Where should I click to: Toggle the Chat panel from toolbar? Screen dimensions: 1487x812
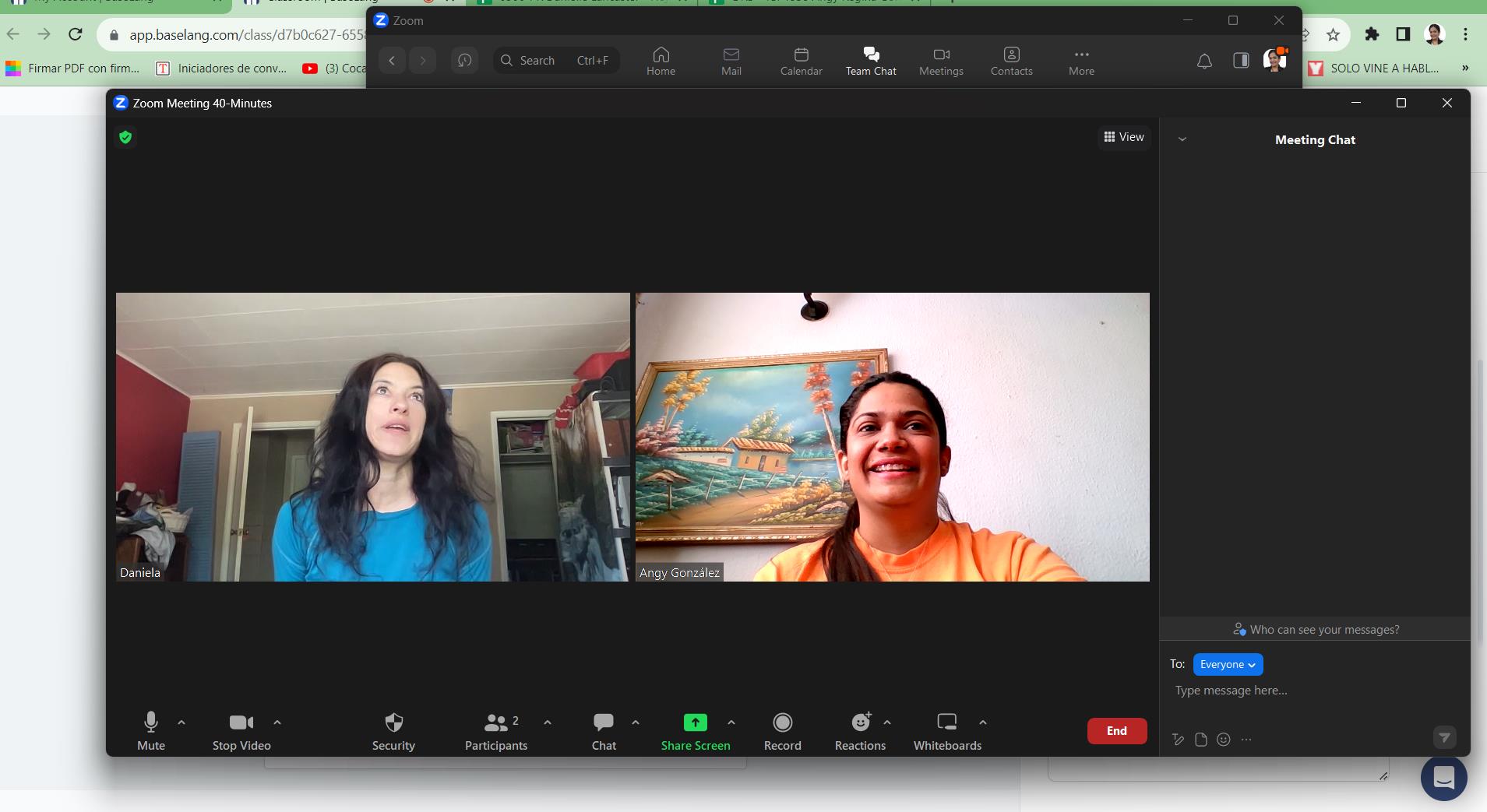(603, 723)
